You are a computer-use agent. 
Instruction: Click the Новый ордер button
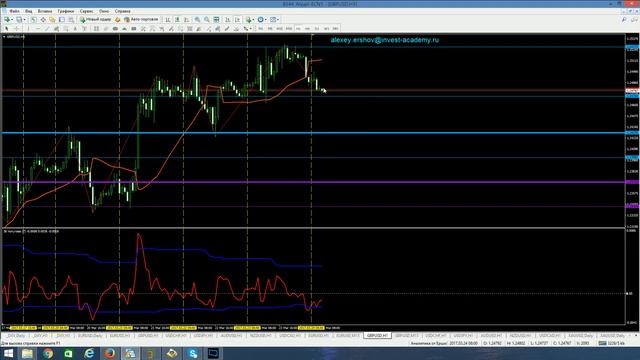coord(95,20)
